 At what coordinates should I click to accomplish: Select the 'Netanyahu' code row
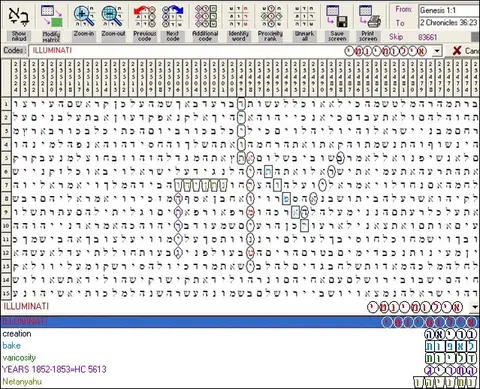[x=240, y=381]
